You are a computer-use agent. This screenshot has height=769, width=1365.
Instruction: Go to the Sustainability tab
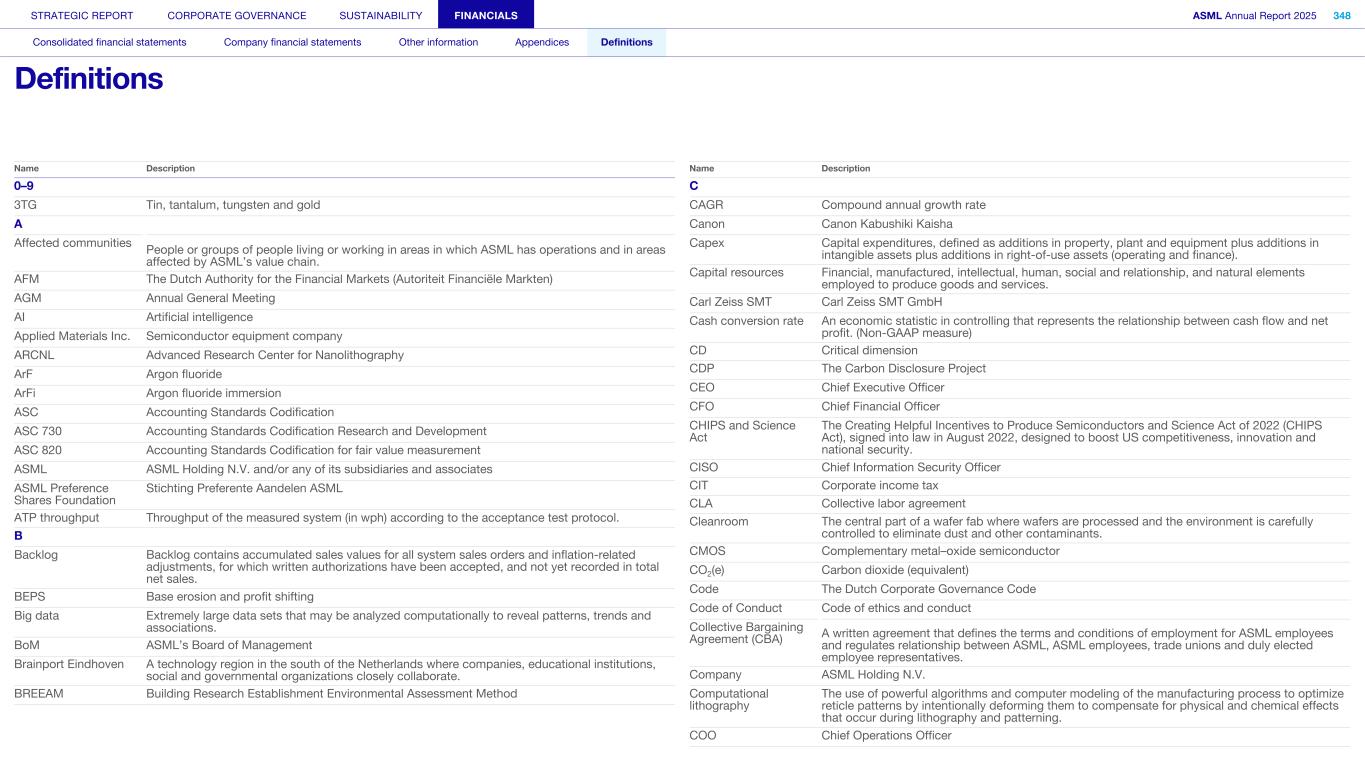(x=380, y=15)
